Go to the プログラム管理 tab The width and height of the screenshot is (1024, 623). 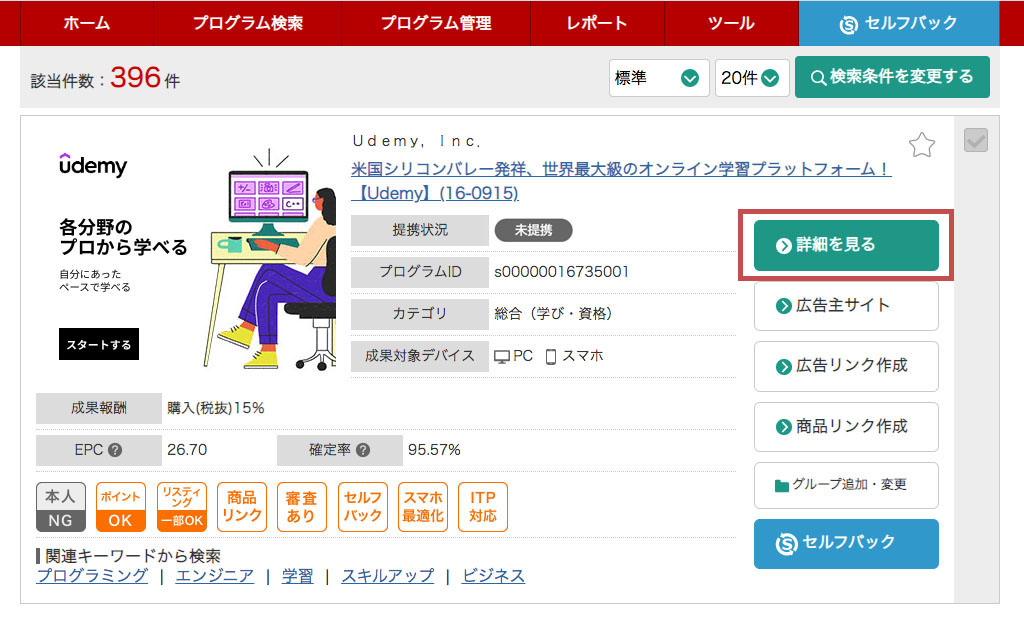click(436, 23)
